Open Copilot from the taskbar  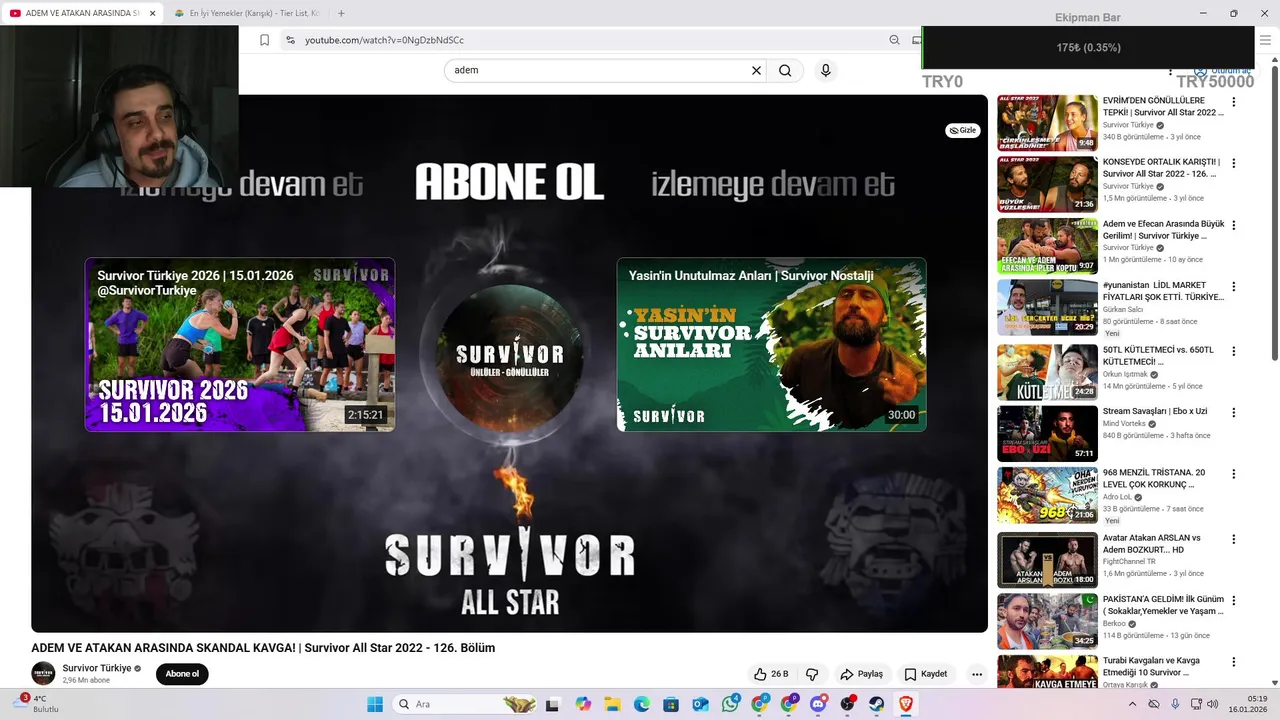tap(583, 704)
